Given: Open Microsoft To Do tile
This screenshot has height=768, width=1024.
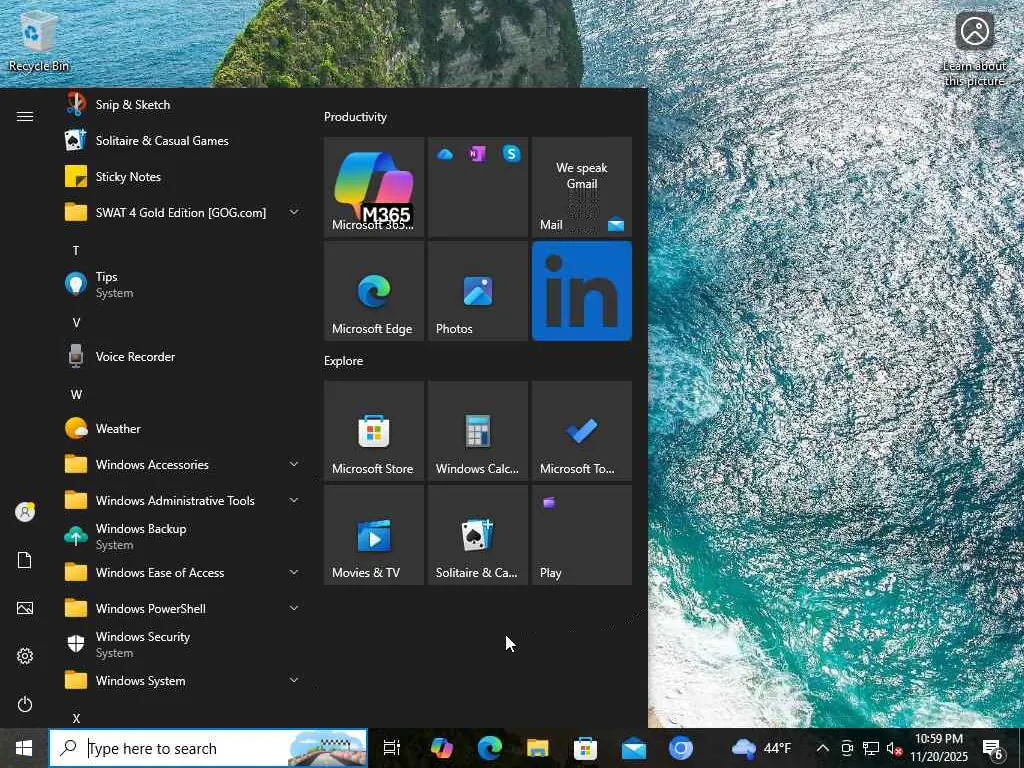Looking at the screenshot, I should pyautogui.click(x=582, y=430).
